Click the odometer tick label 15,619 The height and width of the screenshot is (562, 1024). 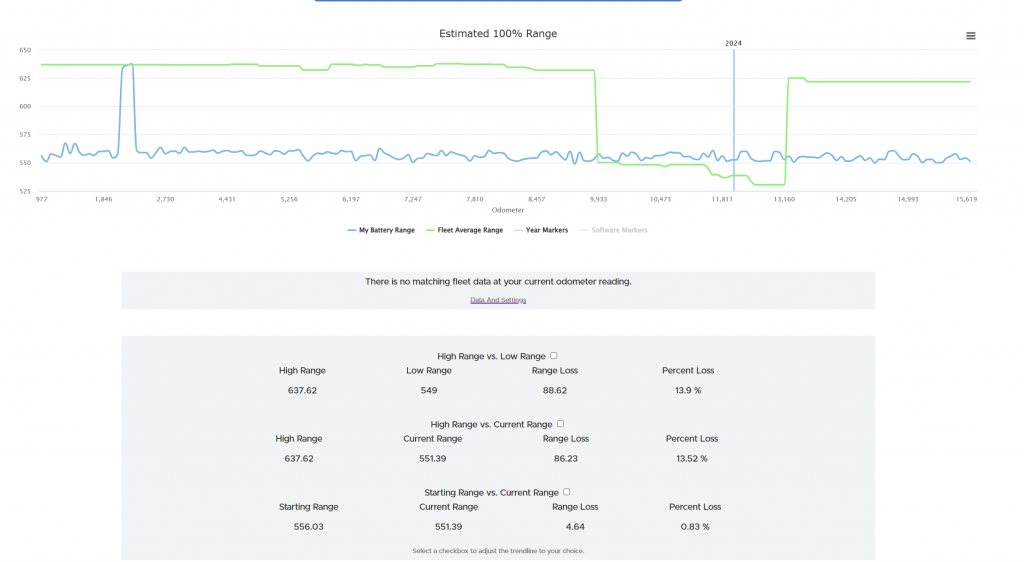pyautogui.click(x=967, y=199)
